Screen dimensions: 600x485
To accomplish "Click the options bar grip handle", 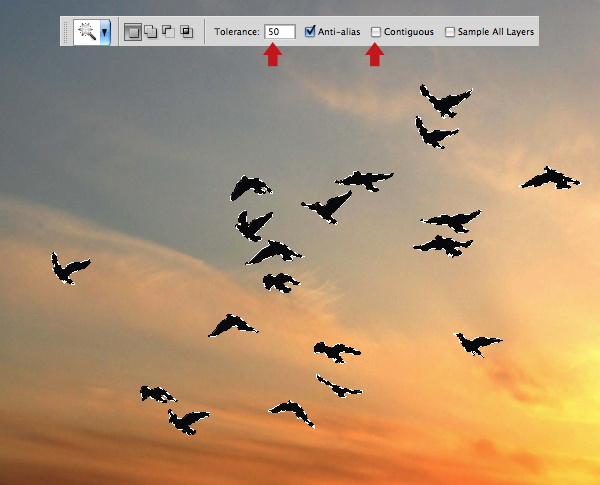I will pyautogui.click(x=65, y=32).
